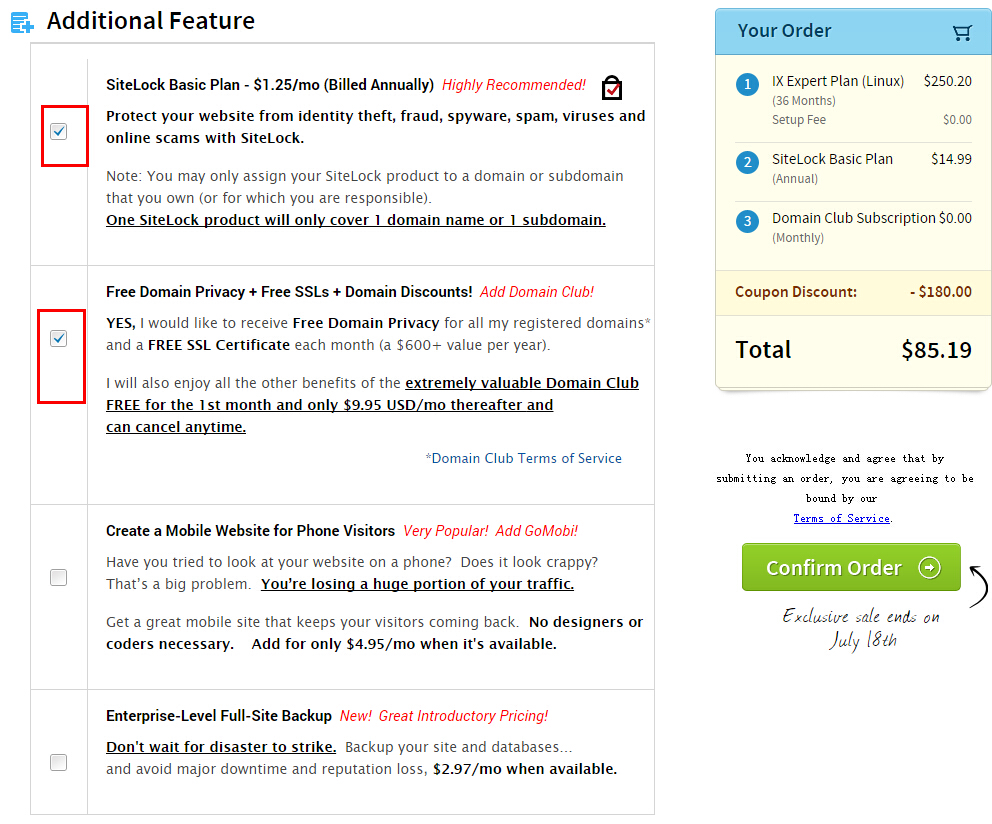Click the $14.99 SiteLock price
Viewport: 992px width, 824px height.
[x=952, y=159]
